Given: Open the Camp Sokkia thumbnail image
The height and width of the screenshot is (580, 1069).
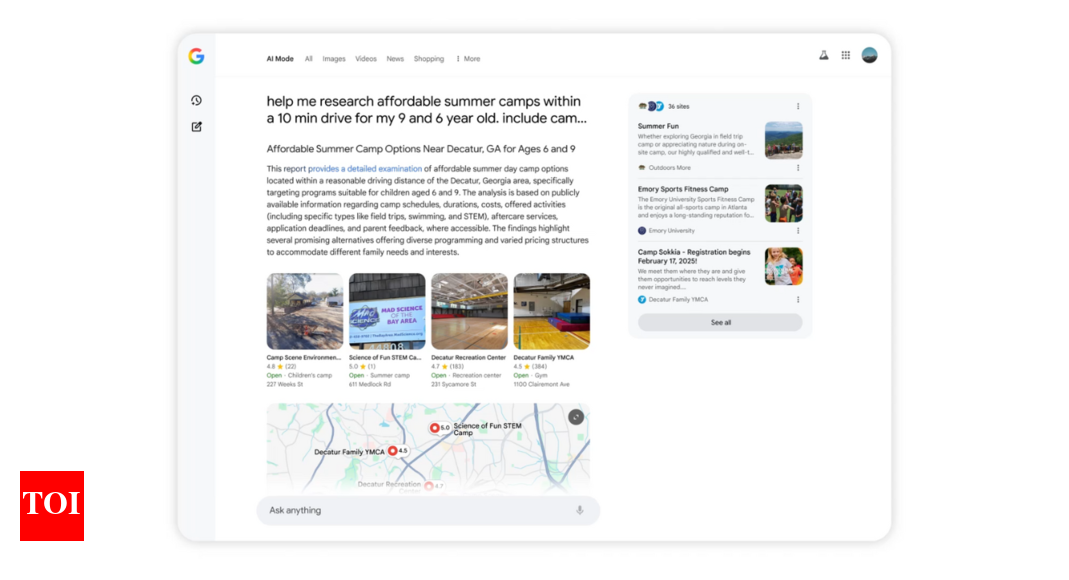Looking at the screenshot, I should [783, 266].
